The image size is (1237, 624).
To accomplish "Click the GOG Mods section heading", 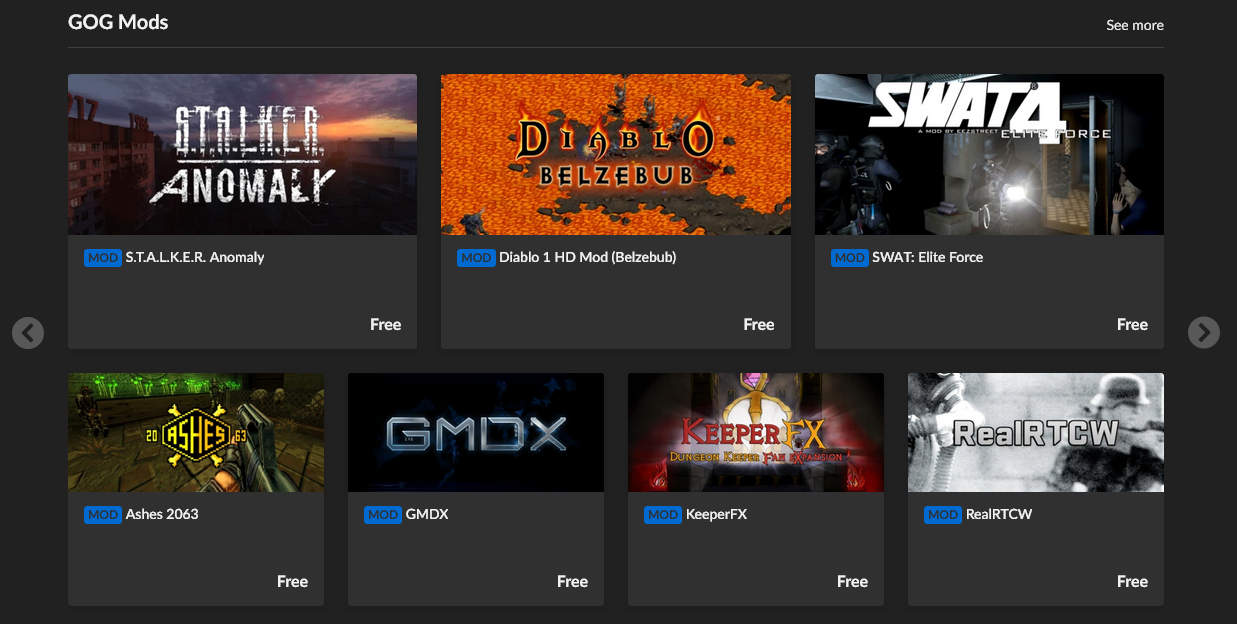I will pyautogui.click(x=118, y=22).
